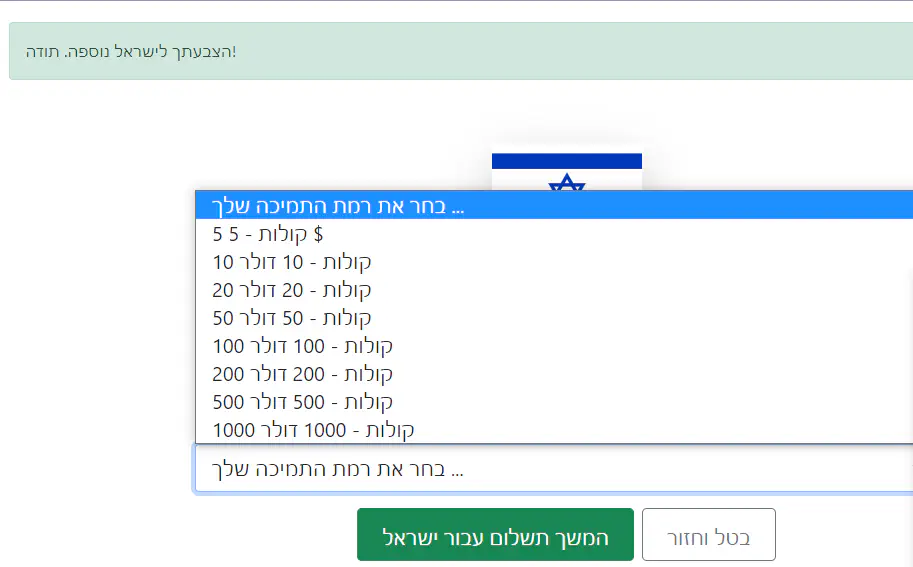The height and width of the screenshot is (567, 913).
Task: Choose the 100 votes for 100 dollars option
Action: [x=302, y=346]
